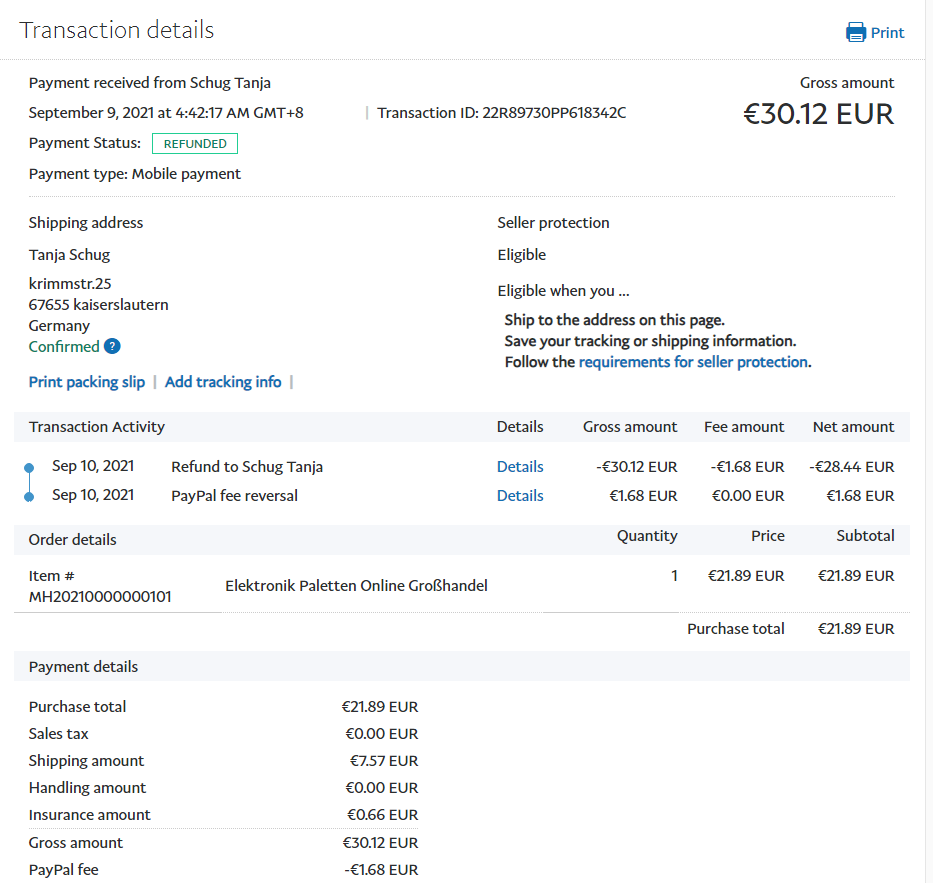The image size is (933, 883).
Task: View Details for Refund to Schug Tanja
Action: pyautogui.click(x=520, y=467)
